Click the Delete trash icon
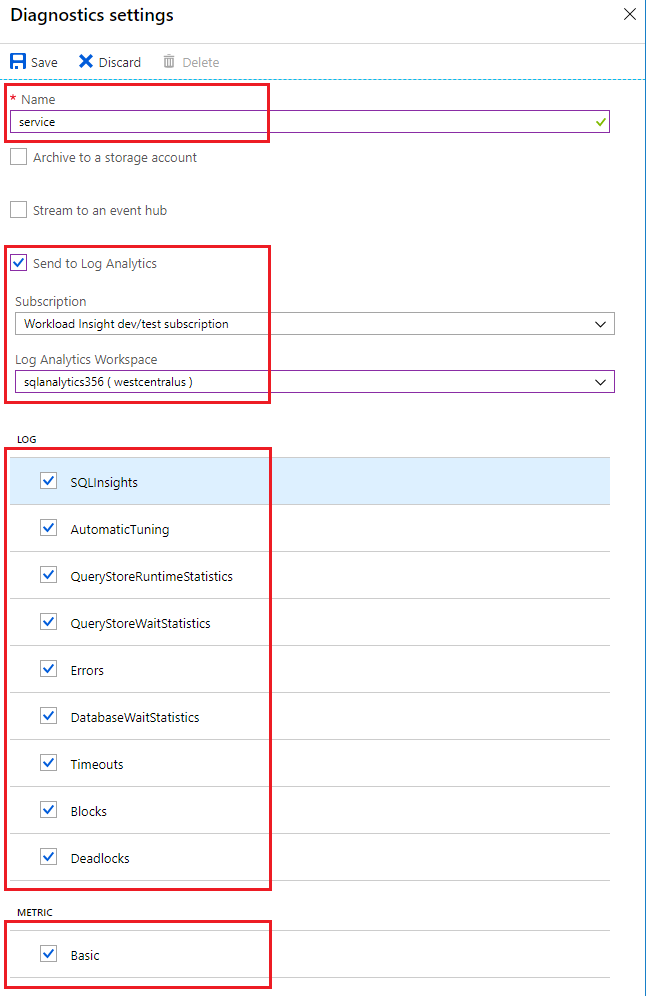 [x=168, y=62]
